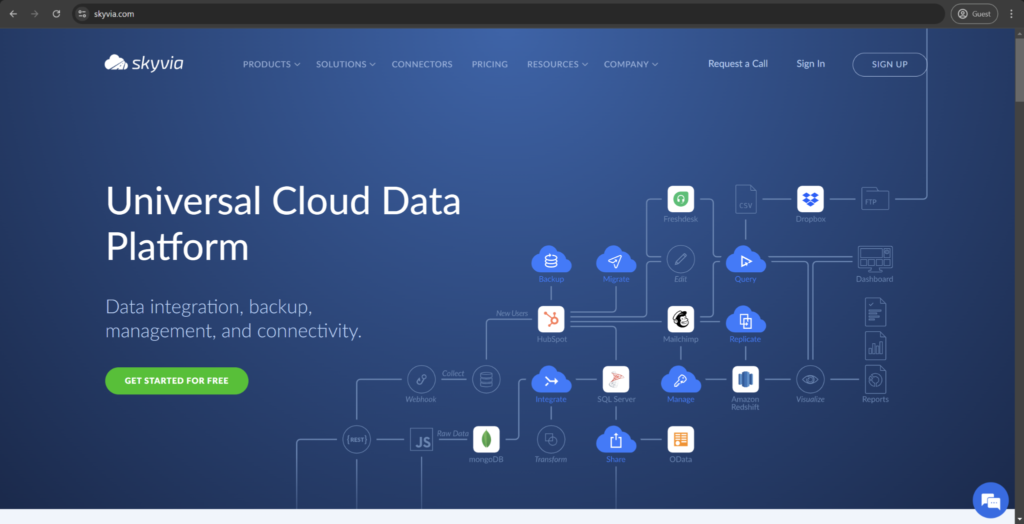Click the Sign Up button
1024x524 pixels.
[889, 64]
